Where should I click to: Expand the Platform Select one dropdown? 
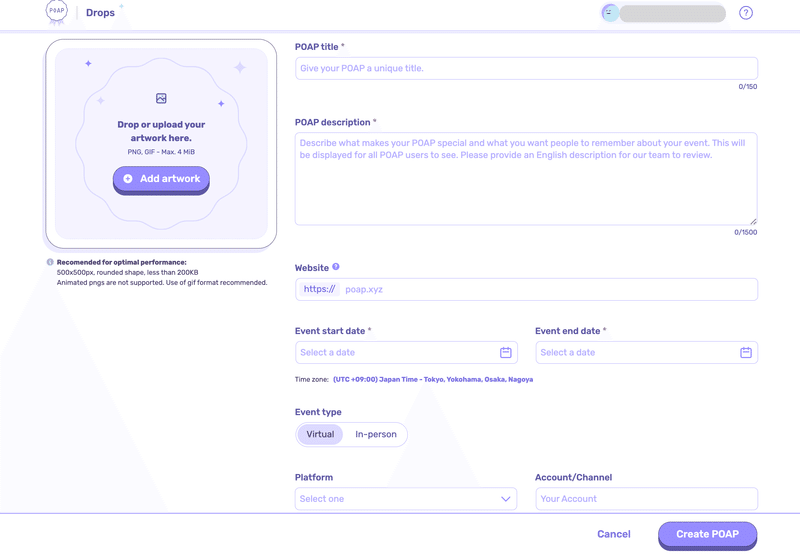pyautogui.click(x=406, y=499)
